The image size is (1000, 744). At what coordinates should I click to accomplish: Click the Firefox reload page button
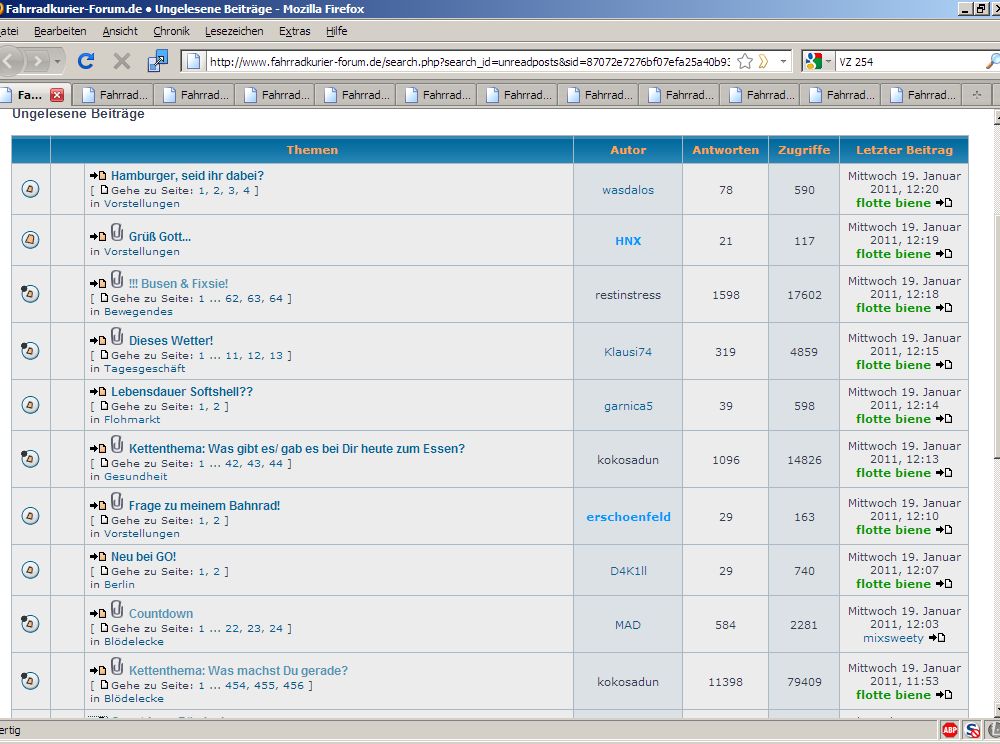point(86,61)
